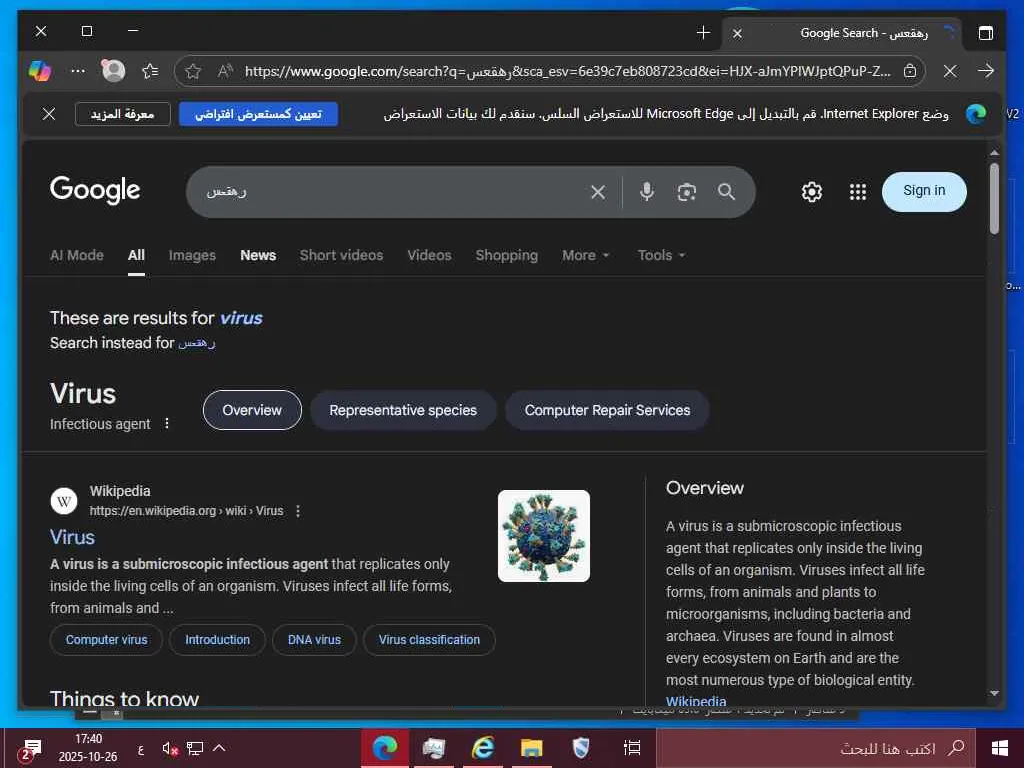Select the Computer Repair Services chip
The width and height of the screenshot is (1024, 768).
pyautogui.click(x=607, y=410)
